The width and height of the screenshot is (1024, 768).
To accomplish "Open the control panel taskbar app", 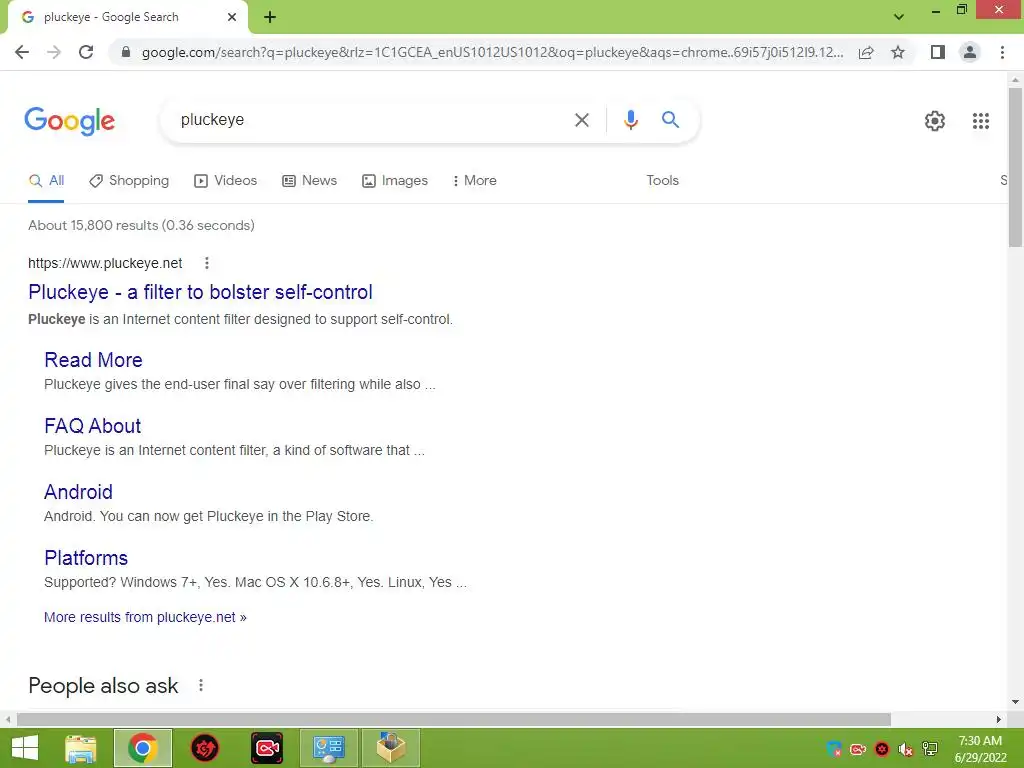I will [328, 748].
